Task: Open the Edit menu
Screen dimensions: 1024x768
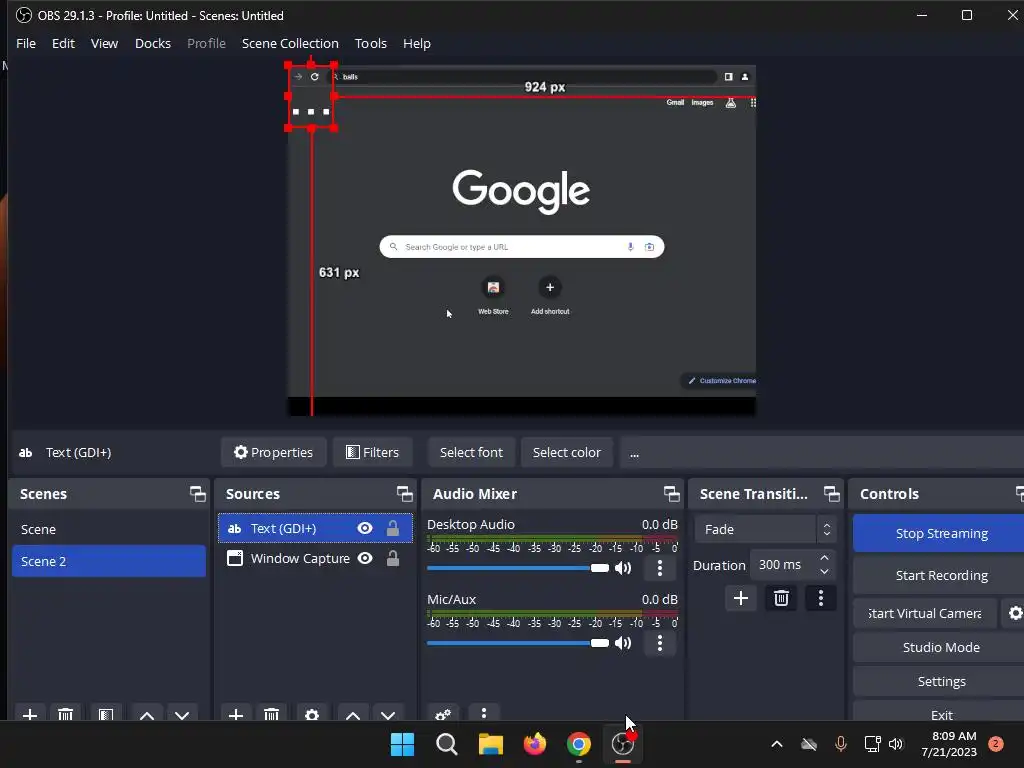Action: (63, 43)
